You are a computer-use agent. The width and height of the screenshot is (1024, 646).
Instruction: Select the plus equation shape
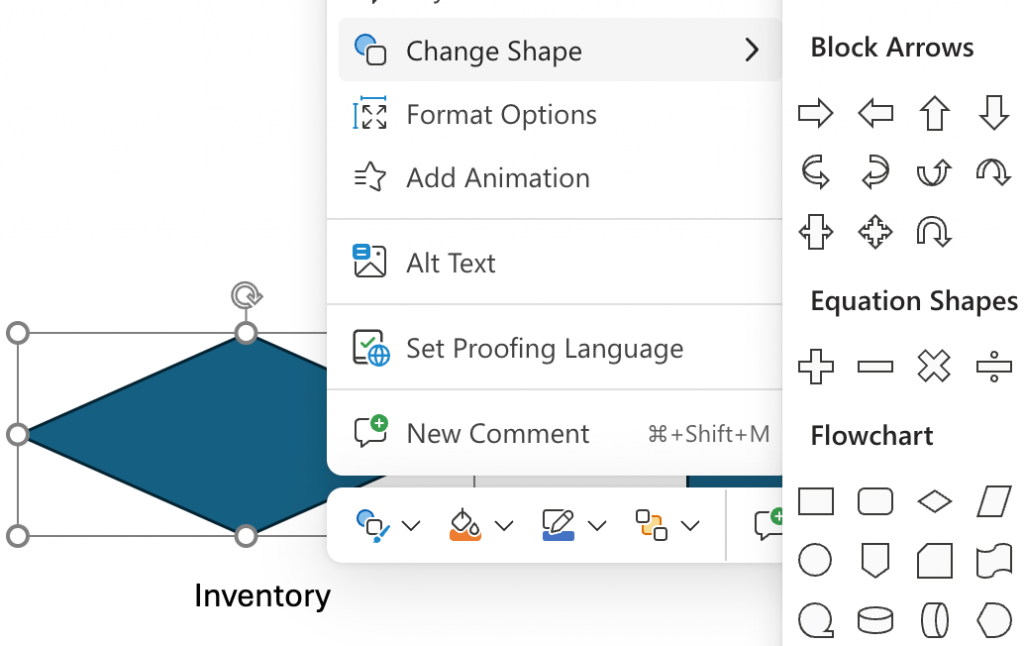816,366
